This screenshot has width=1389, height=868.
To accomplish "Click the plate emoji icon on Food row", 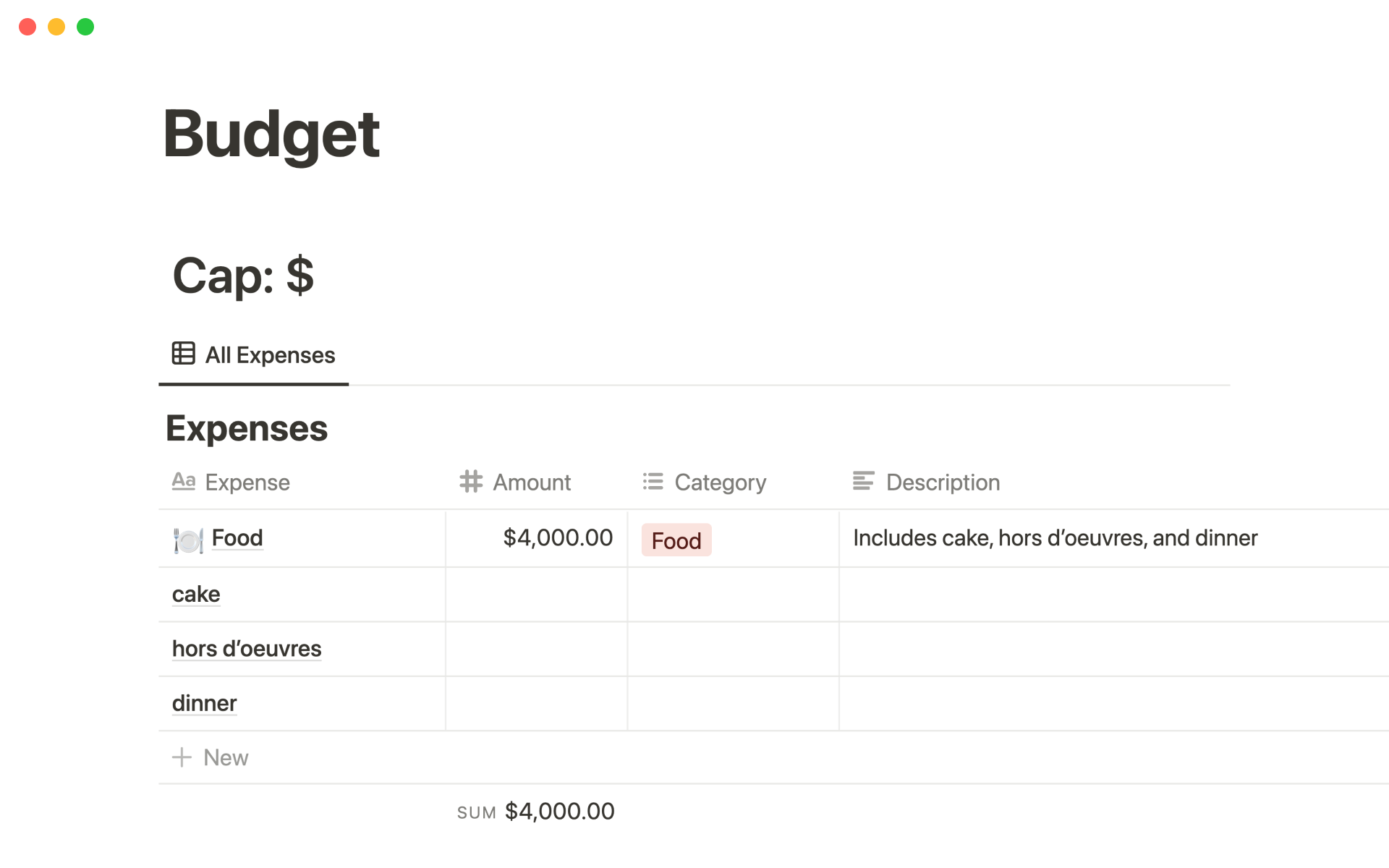I will (188, 540).
